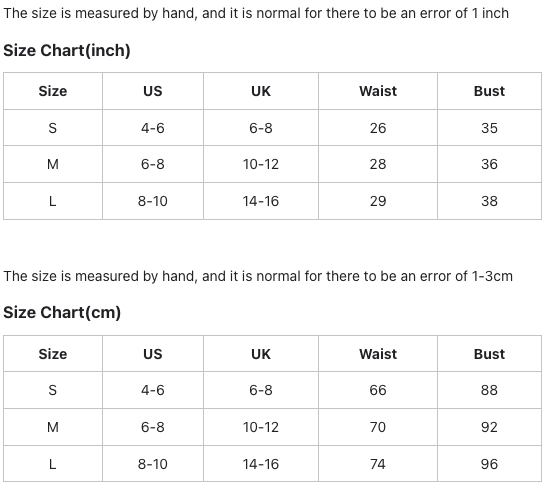Viewport: 547px width, 487px height.
Task: Click the Size Chart(inch) heading
Action: [67, 51]
